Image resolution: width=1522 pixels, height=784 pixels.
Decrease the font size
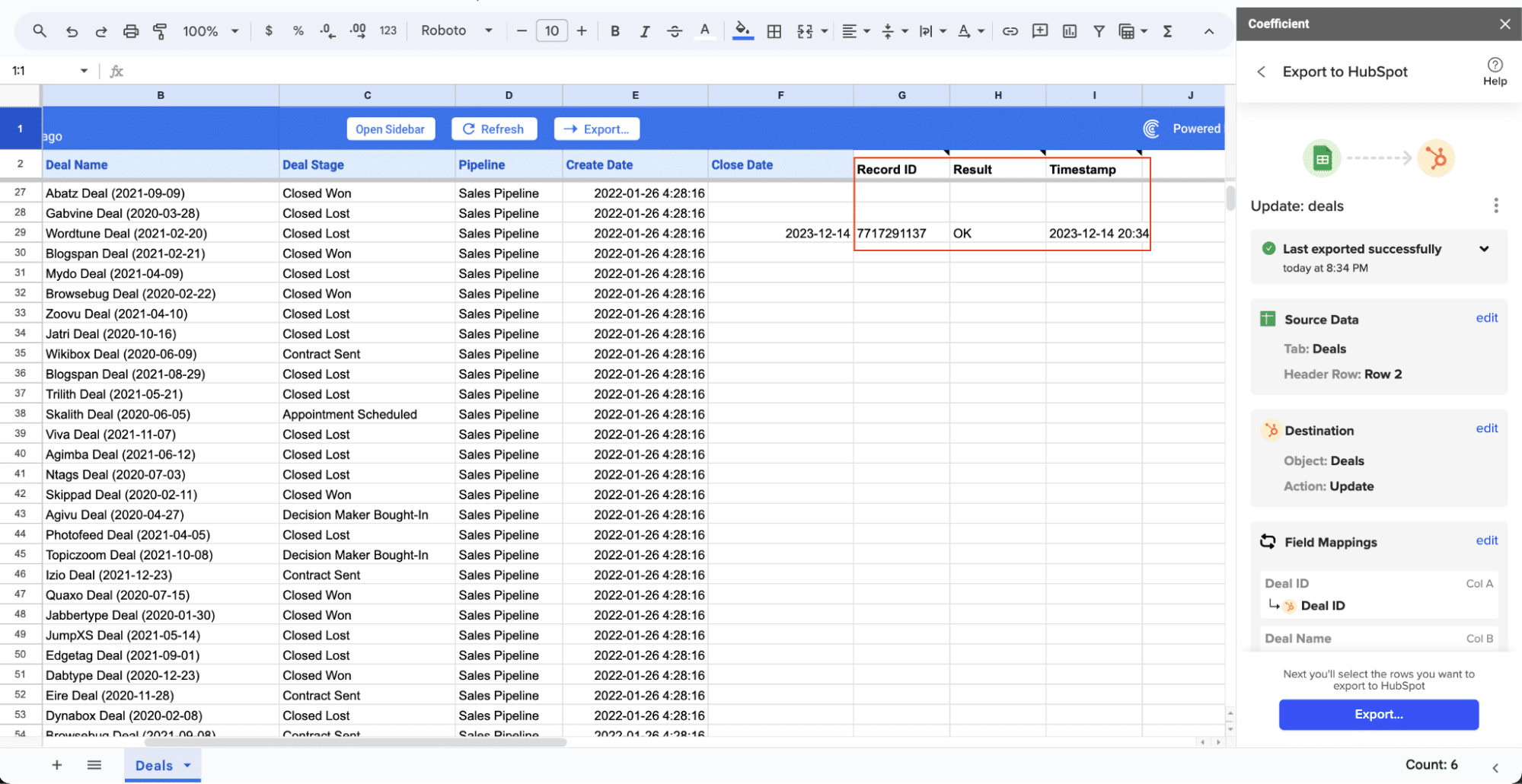tap(522, 31)
